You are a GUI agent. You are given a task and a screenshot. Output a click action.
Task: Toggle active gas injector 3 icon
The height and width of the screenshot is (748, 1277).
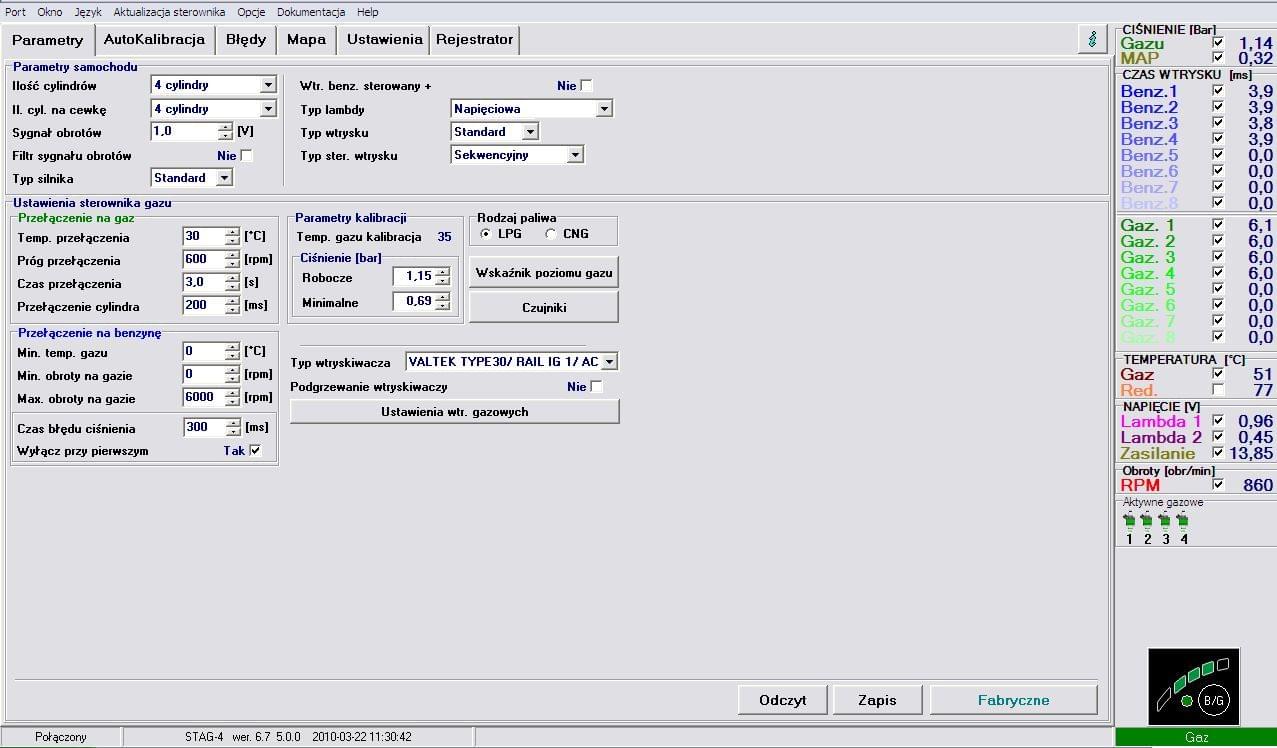click(x=1165, y=521)
